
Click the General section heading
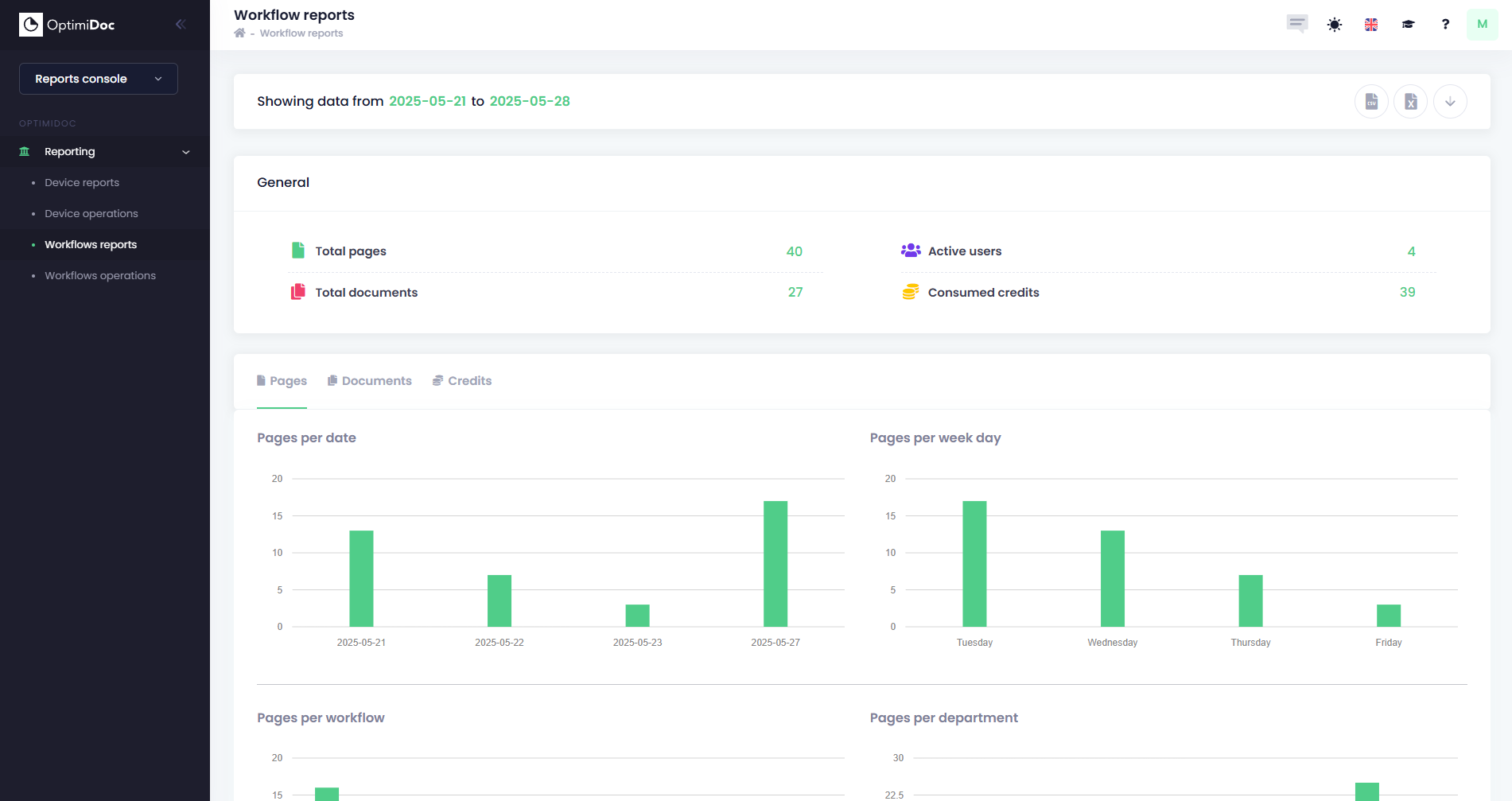pos(283,182)
